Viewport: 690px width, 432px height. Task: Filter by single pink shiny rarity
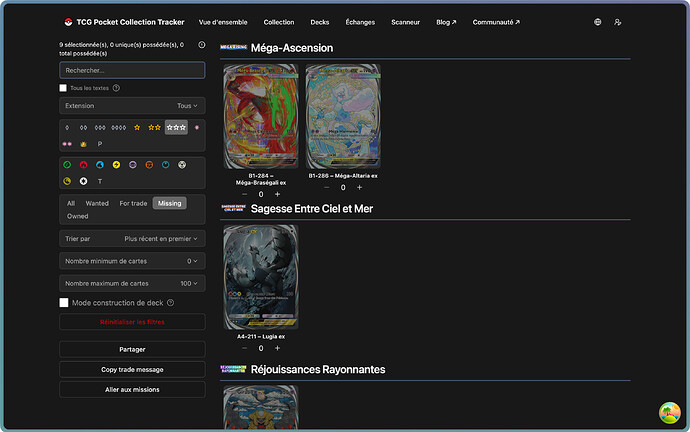197,128
